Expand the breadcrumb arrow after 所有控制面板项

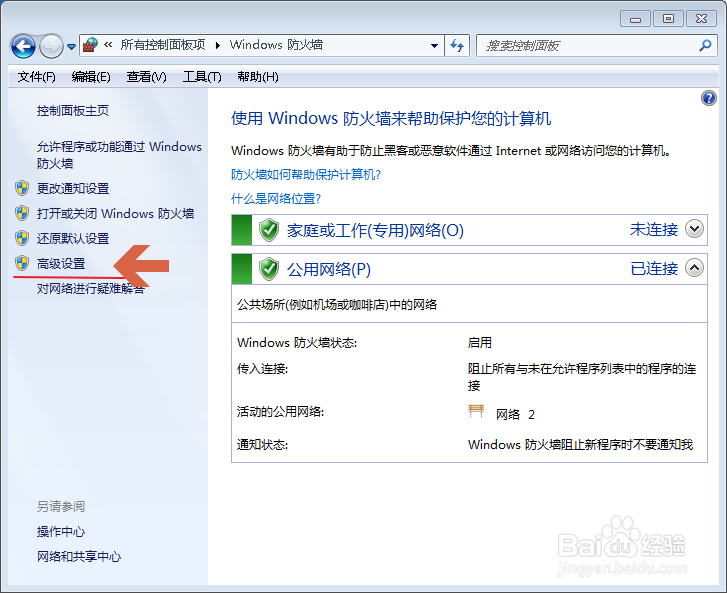pyautogui.click(x=217, y=45)
